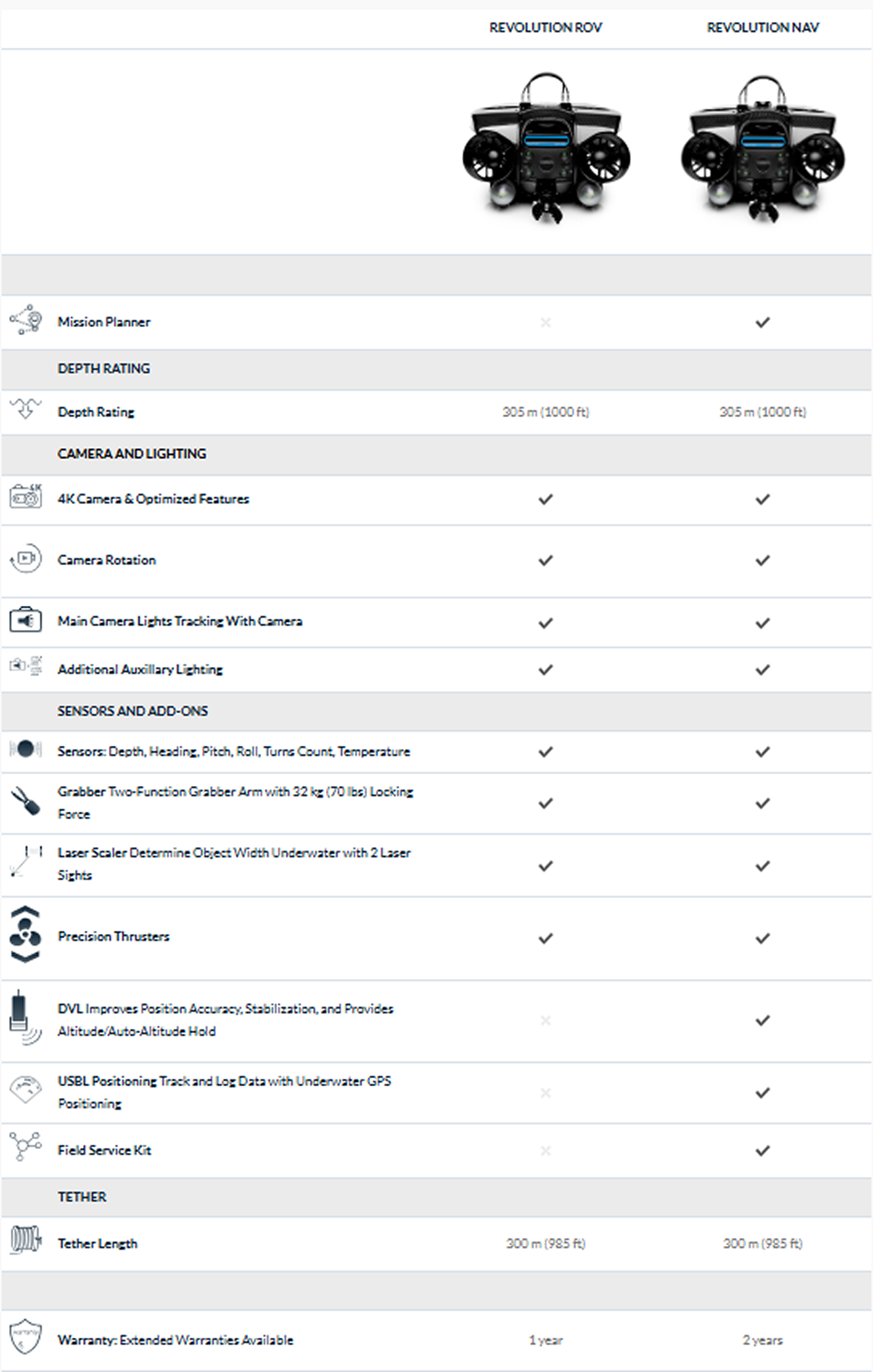The width and height of the screenshot is (873, 1372).
Task: Click the Field Service Kit X mark for ROV
Action: [546, 1151]
